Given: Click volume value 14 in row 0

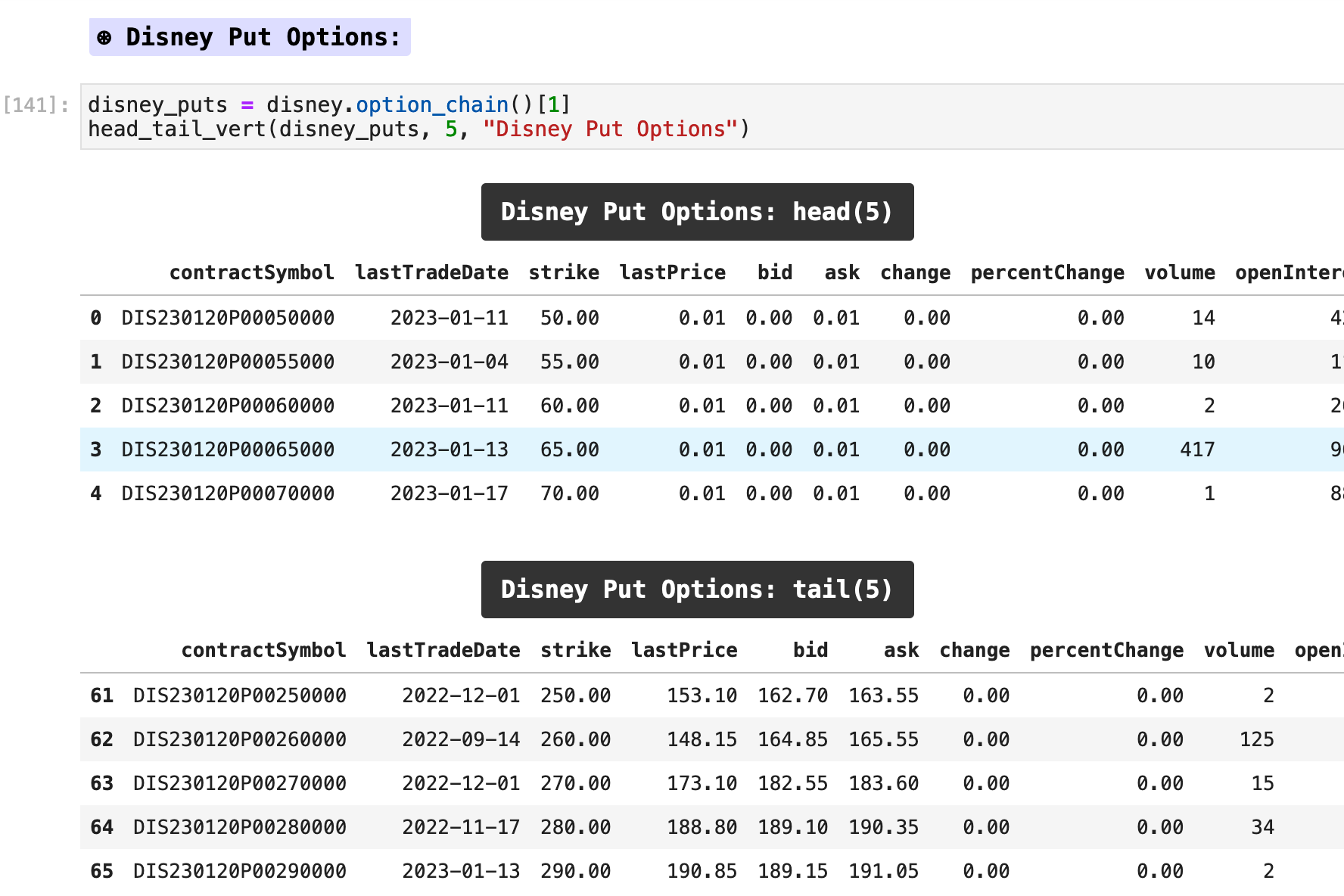Looking at the screenshot, I should [1203, 318].
